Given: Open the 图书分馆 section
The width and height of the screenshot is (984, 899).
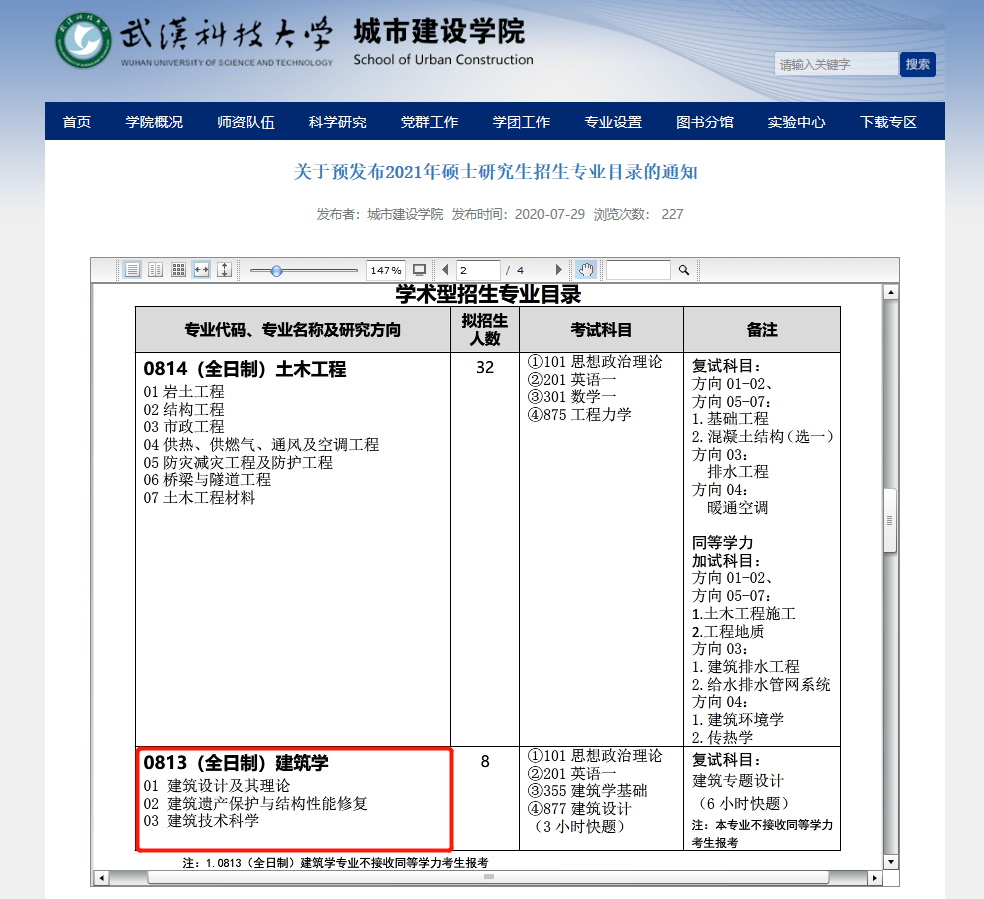Looking at the screenshot, I should coord(704,121).
